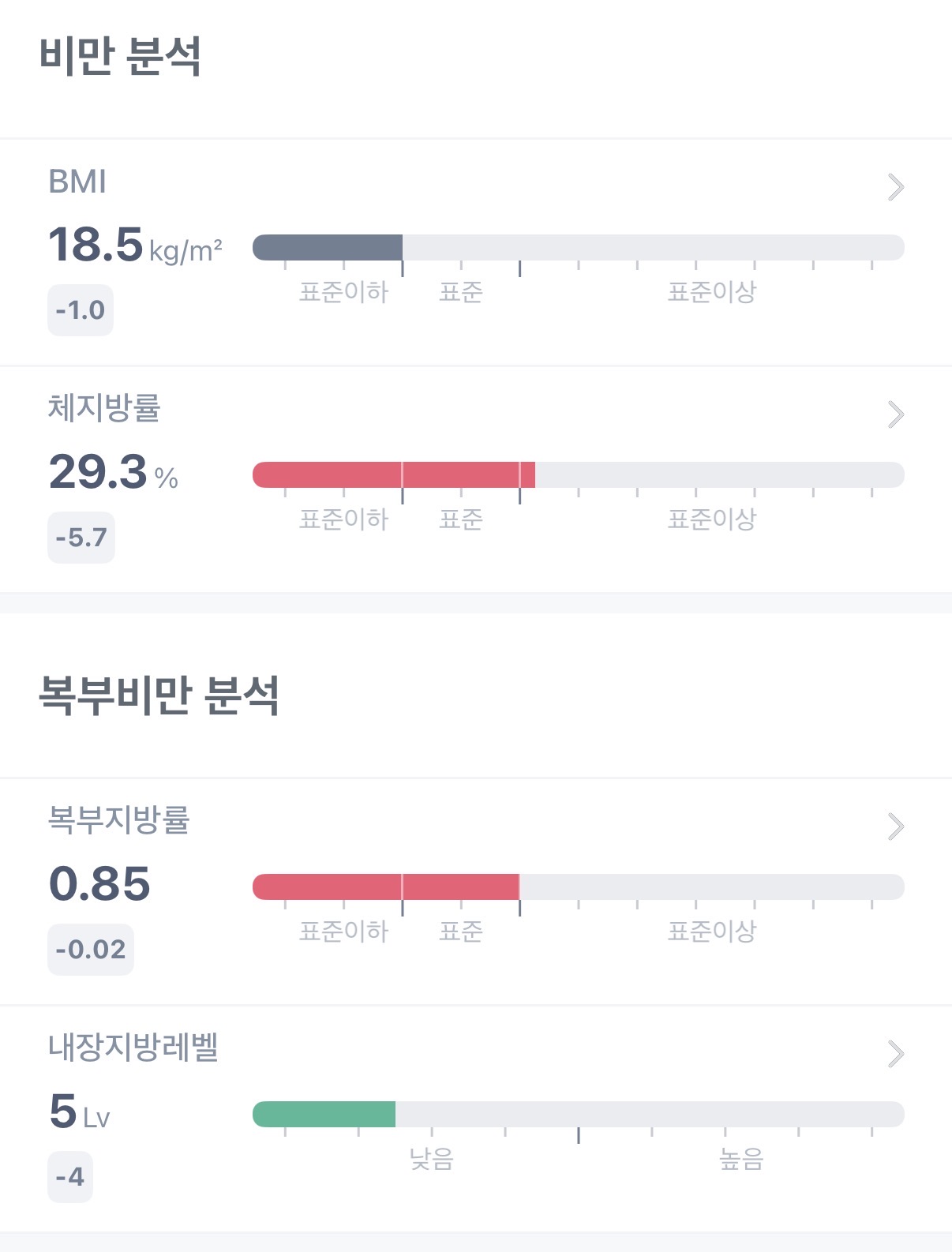Expand 복부지방률 row chevron

click(x=895, y=827)
